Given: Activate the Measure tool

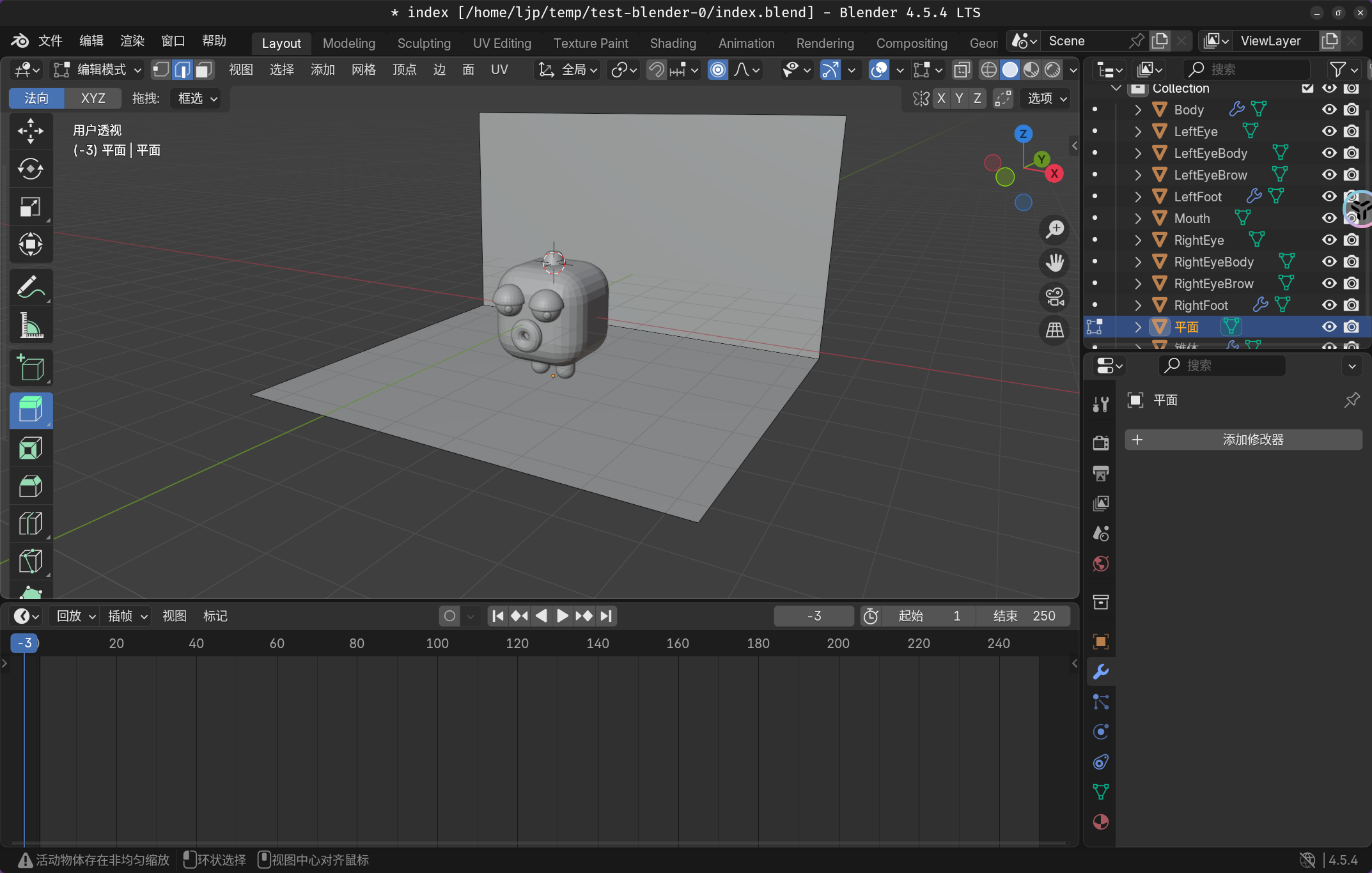Looking at the screenshot, I should [x=30, y=326].
